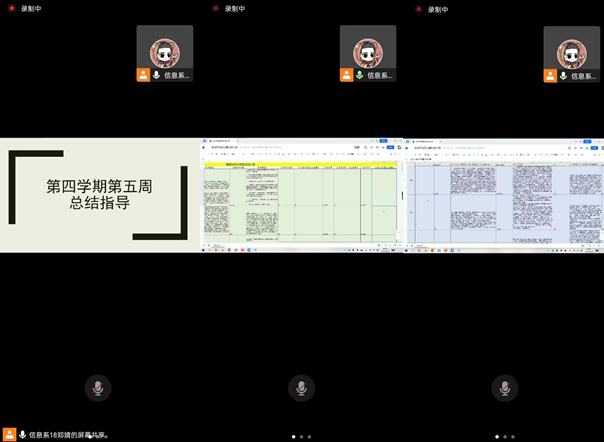Click orange host icon on tile above blue spreadsheet
Viewport: 604px width, 442px height.
coord(550,75)
